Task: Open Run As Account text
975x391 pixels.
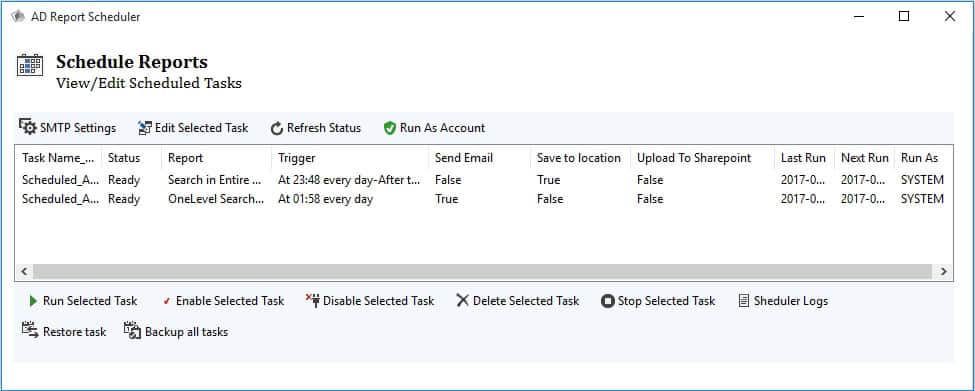Action: pyautogui.click(x=442, y=128)
